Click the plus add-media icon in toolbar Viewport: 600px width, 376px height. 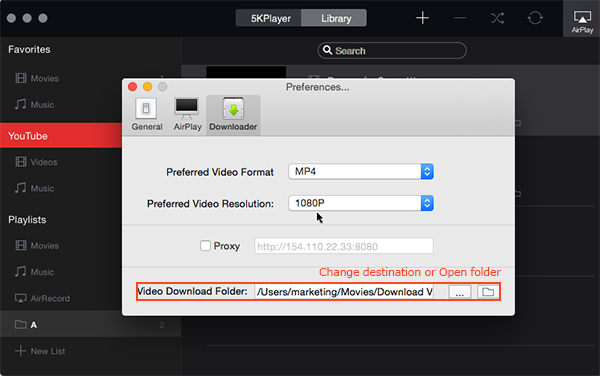point(422,18)
